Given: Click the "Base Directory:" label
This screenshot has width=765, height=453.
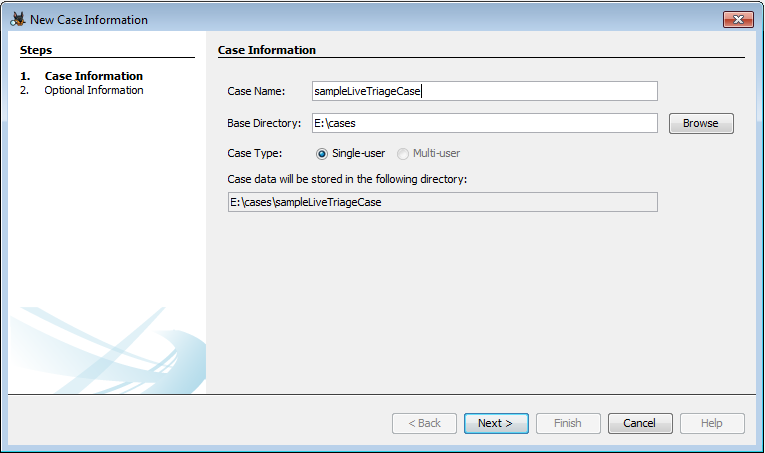Looking at the screenshot, I should click(264, 123).
